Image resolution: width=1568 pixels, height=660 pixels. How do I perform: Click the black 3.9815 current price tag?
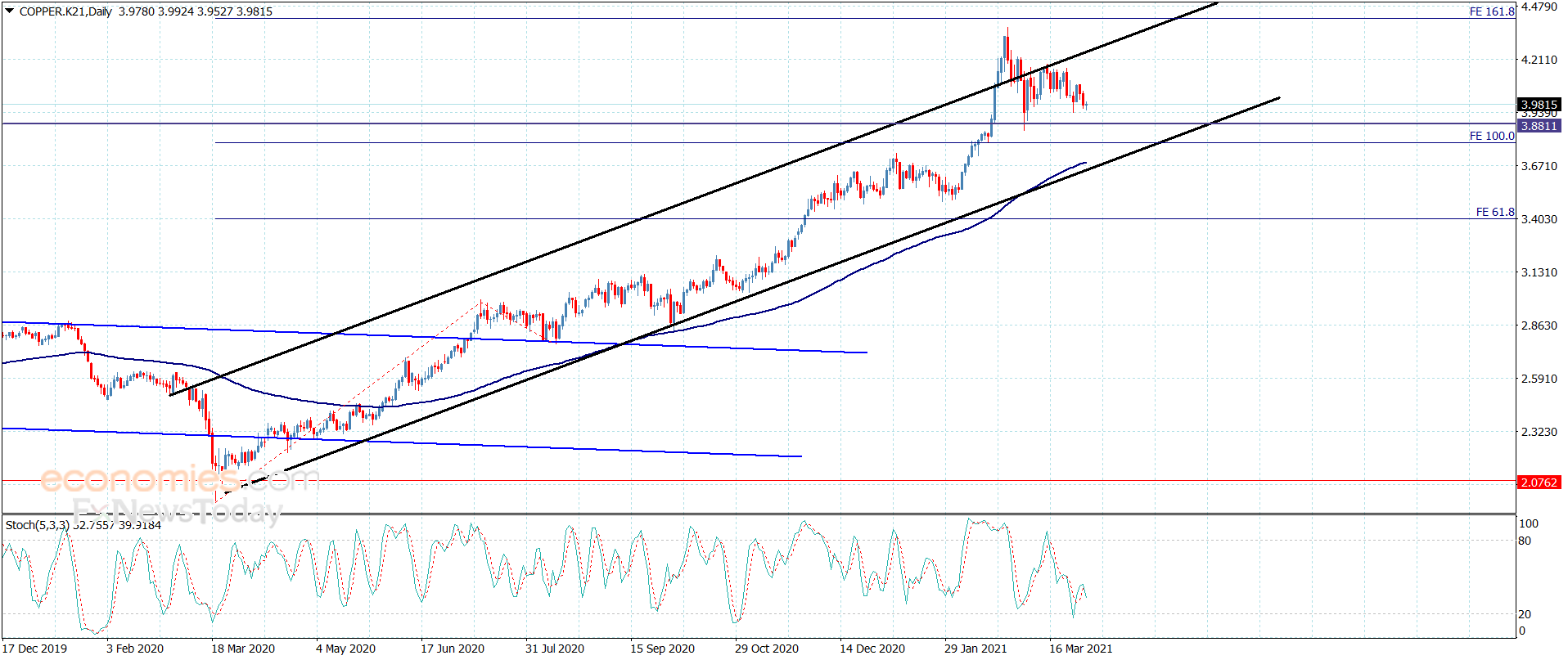pos(1539,104)
